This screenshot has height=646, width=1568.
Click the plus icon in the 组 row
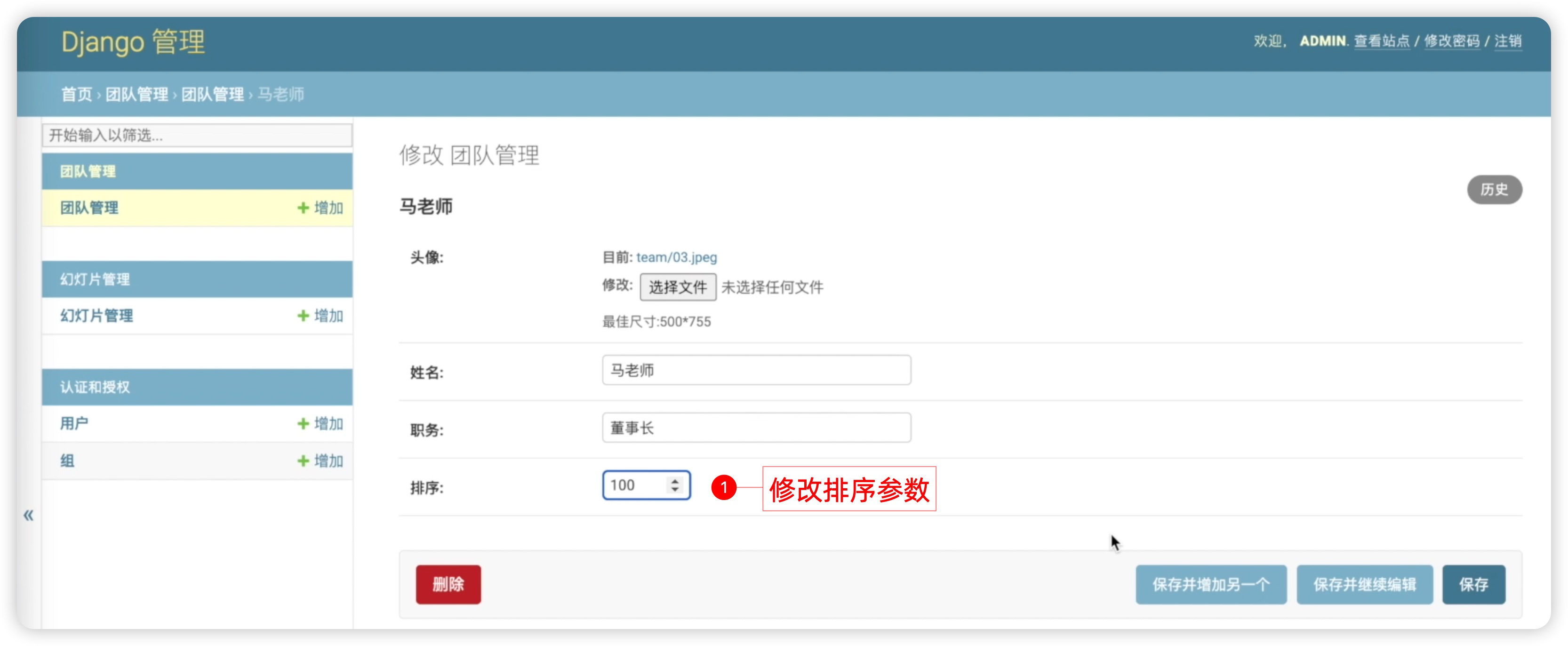[x=303, y=460]
